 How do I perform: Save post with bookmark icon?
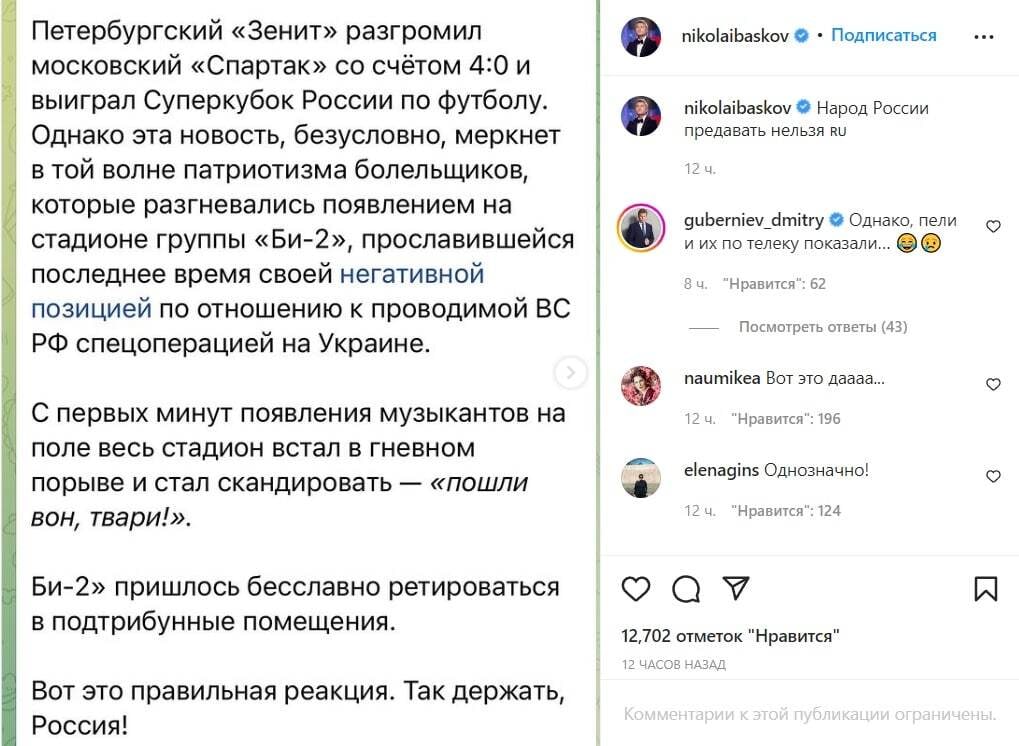tap(985, 589)
